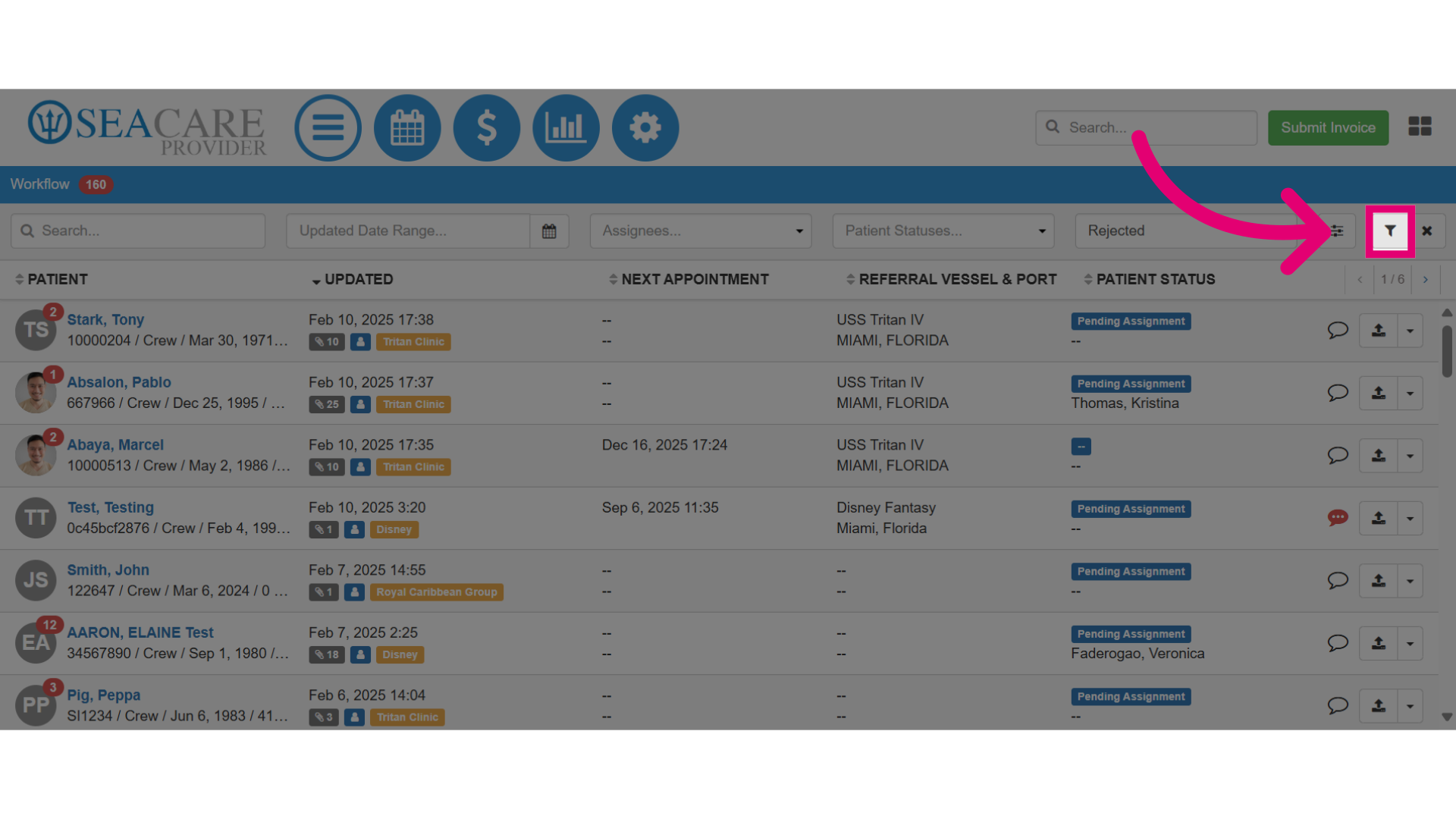Open comments for Absalon, Pablo

pyautogui.click(x=1338, y=393)
